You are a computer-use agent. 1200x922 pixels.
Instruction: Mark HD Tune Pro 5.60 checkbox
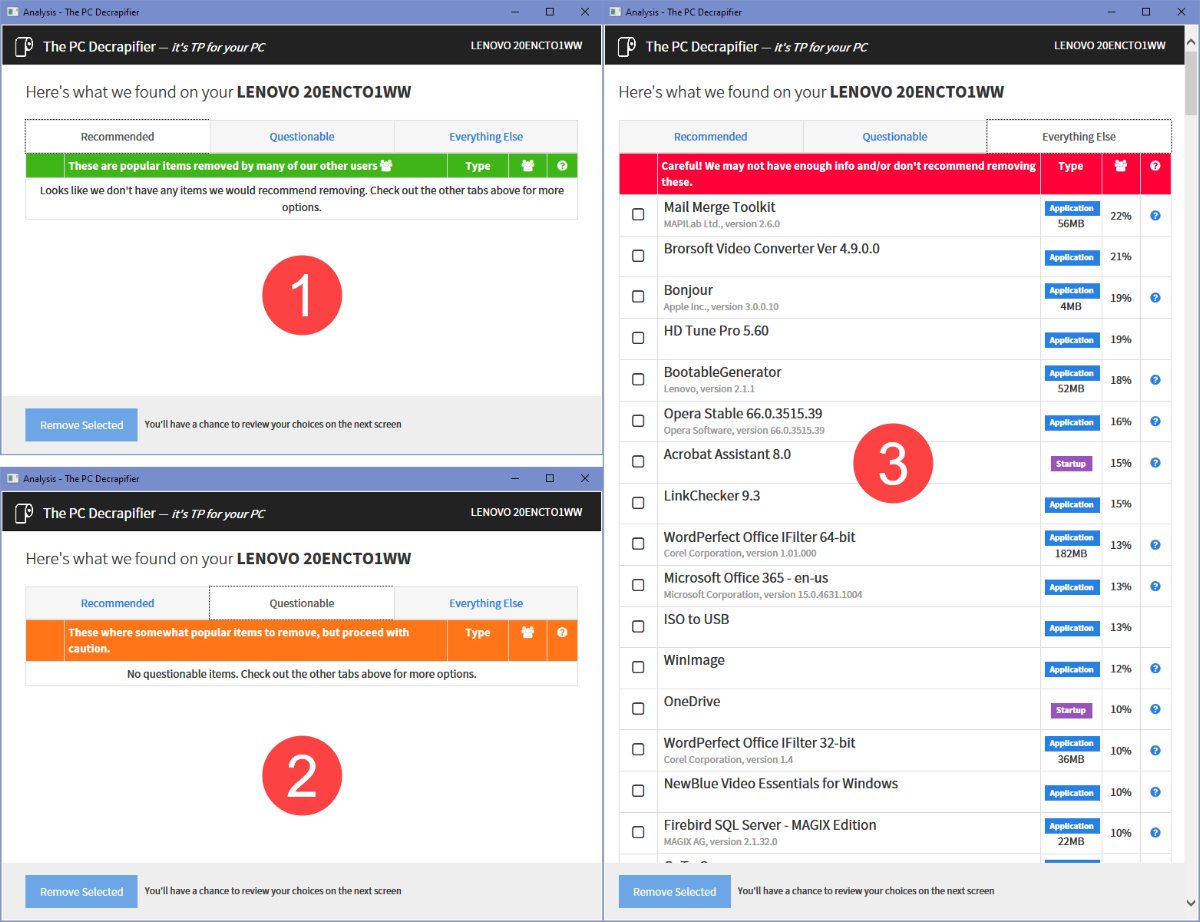(x=638, y=338)
